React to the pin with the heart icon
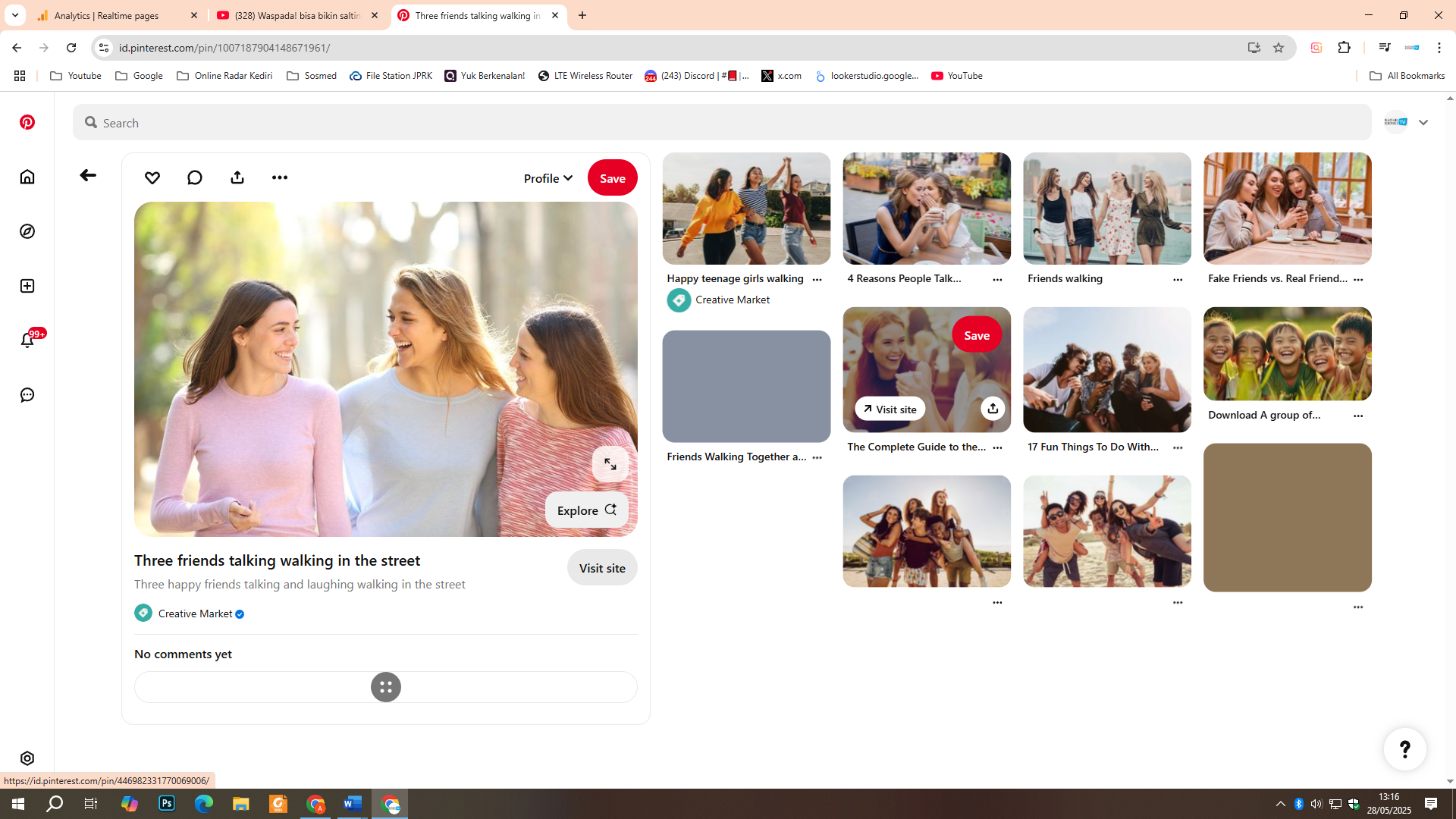The width and height of the screenshot is (1456, 819). coord(152,177)
